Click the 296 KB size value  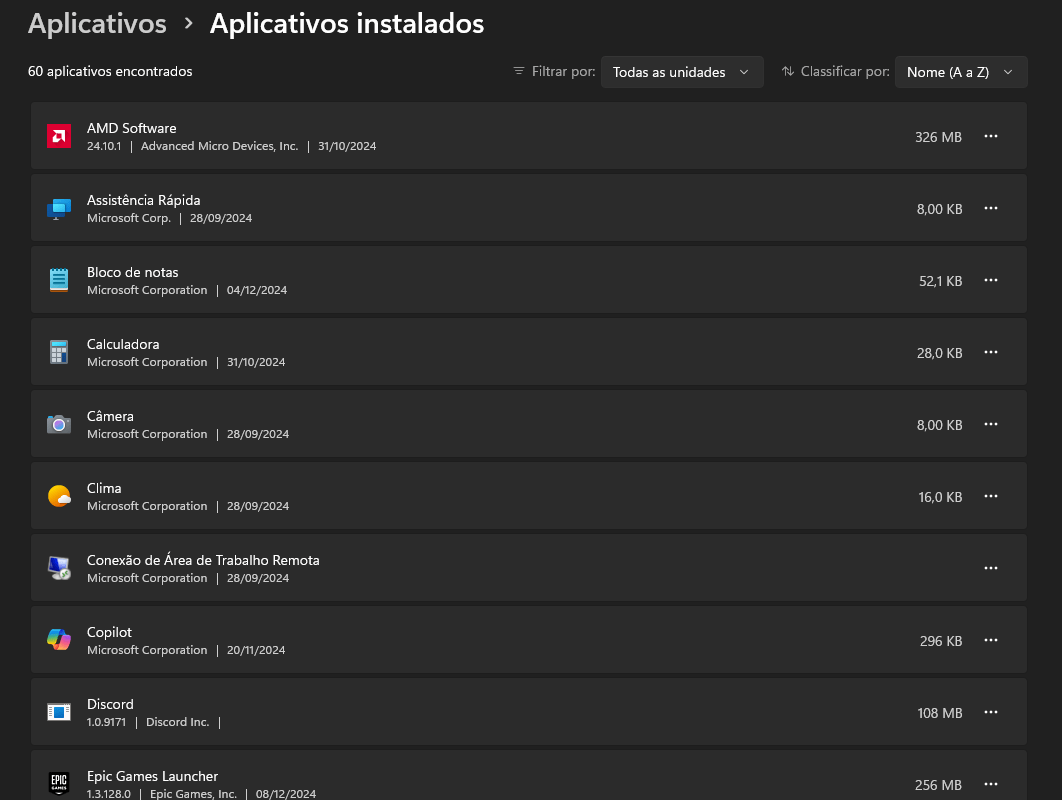point(941,641)
